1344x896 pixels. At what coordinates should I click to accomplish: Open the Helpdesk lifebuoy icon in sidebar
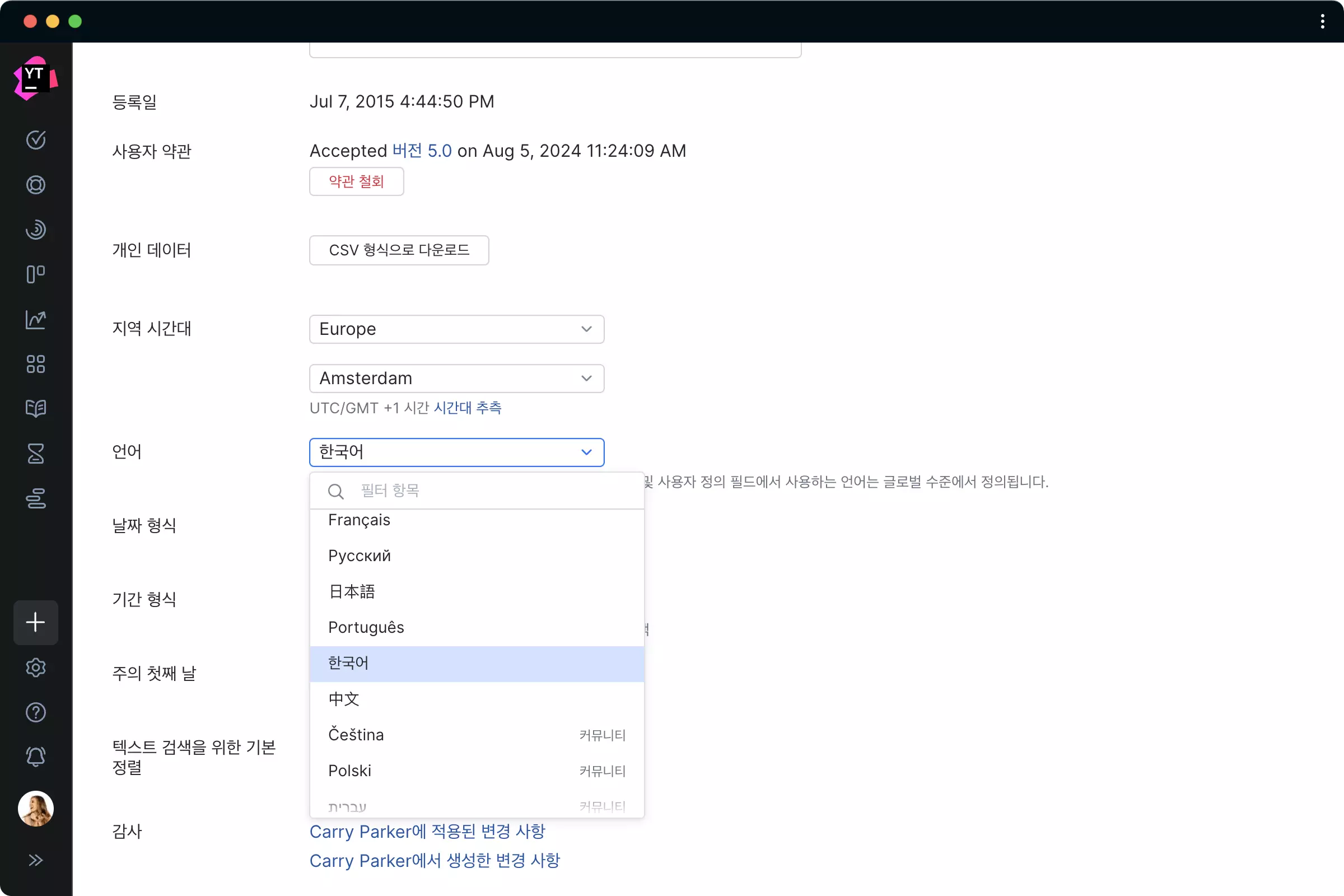pos(35,185)
